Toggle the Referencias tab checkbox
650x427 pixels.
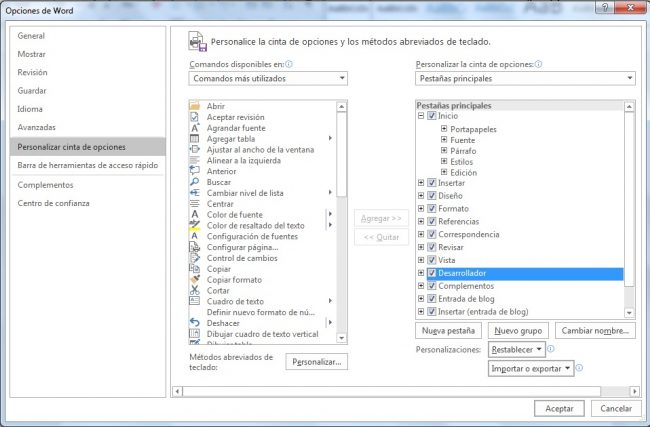432,221
